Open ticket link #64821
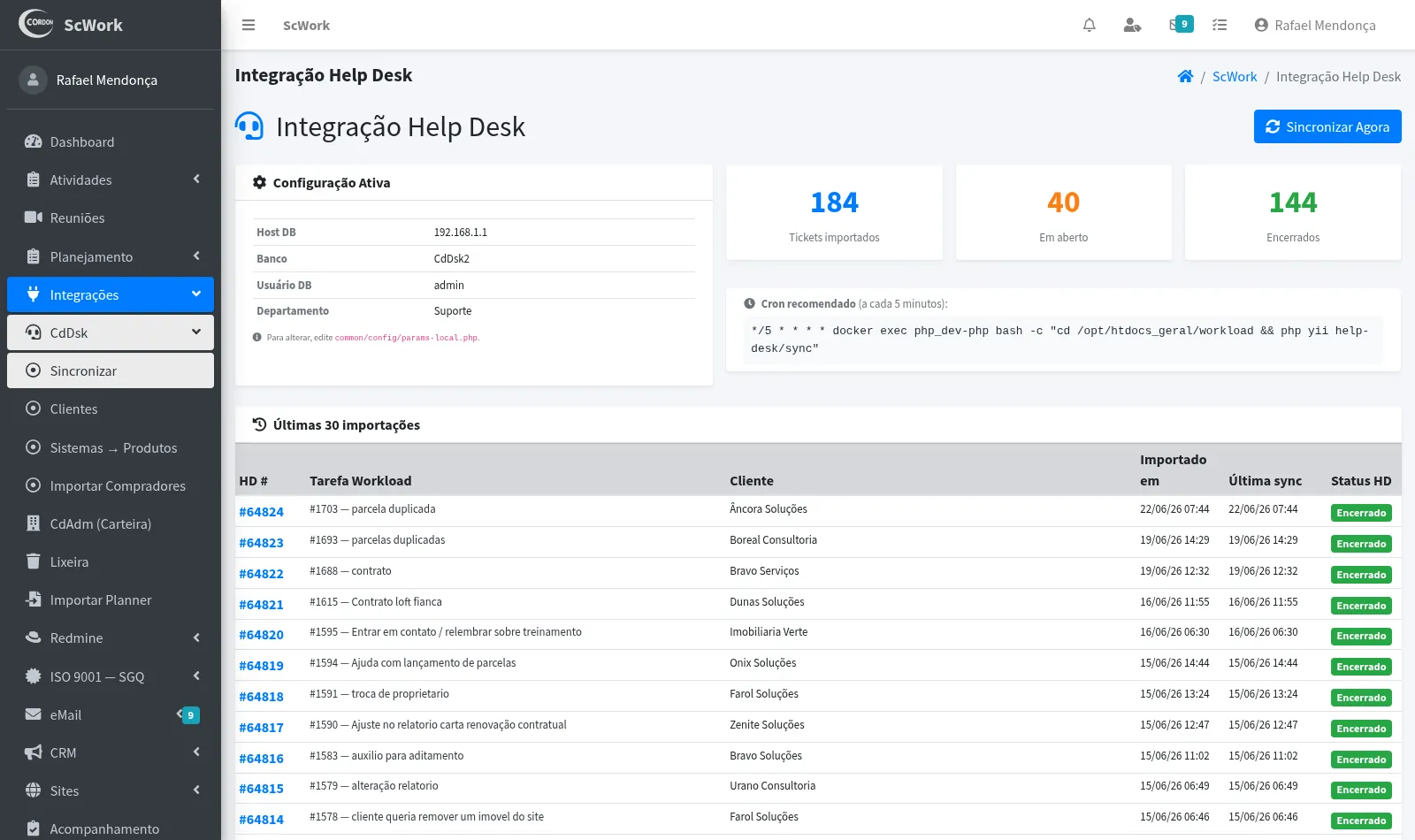 point(261,605)
